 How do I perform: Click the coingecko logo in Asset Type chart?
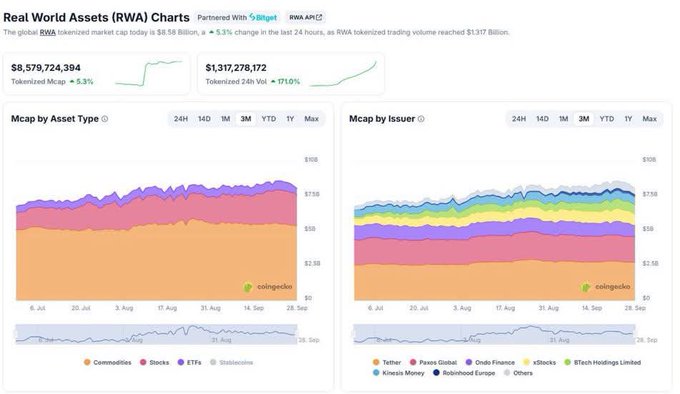(x=267, y=287)
